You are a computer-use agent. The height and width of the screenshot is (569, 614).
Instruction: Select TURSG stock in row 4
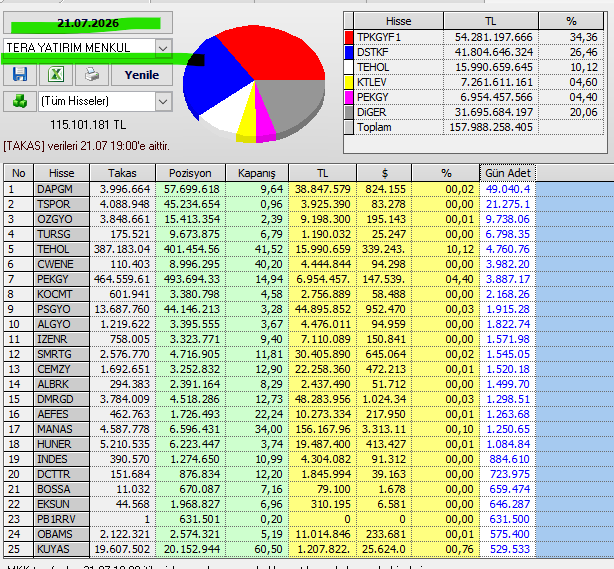point(61,235)
